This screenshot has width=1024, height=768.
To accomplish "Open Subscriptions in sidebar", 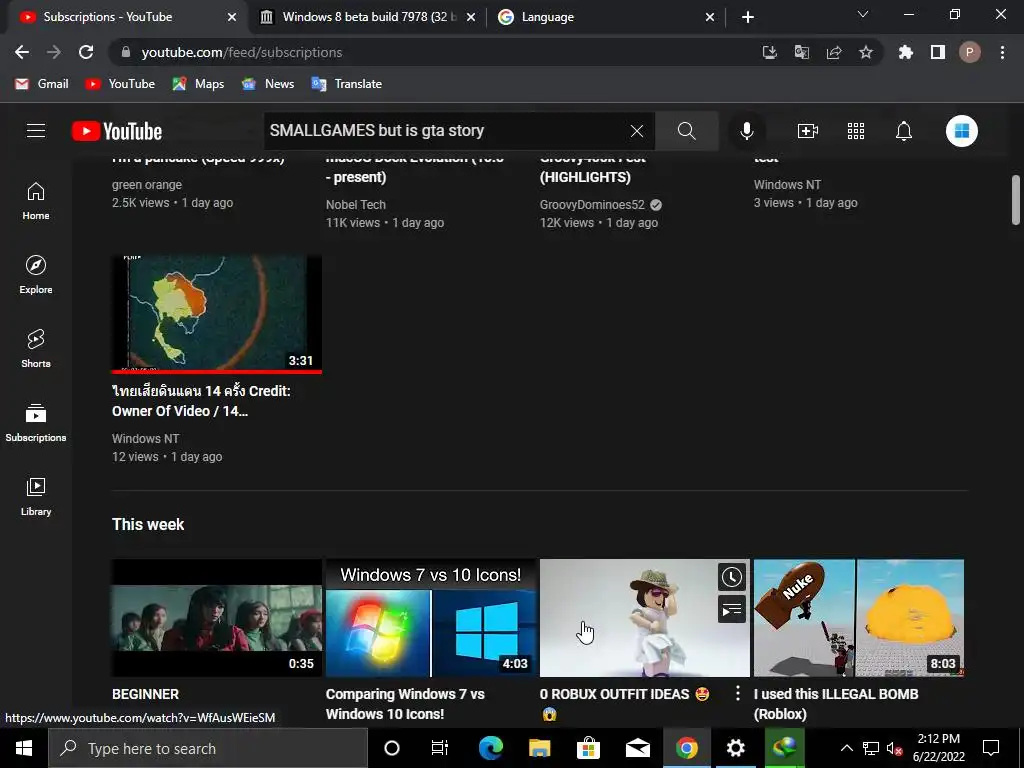I will tap(36, 423).
